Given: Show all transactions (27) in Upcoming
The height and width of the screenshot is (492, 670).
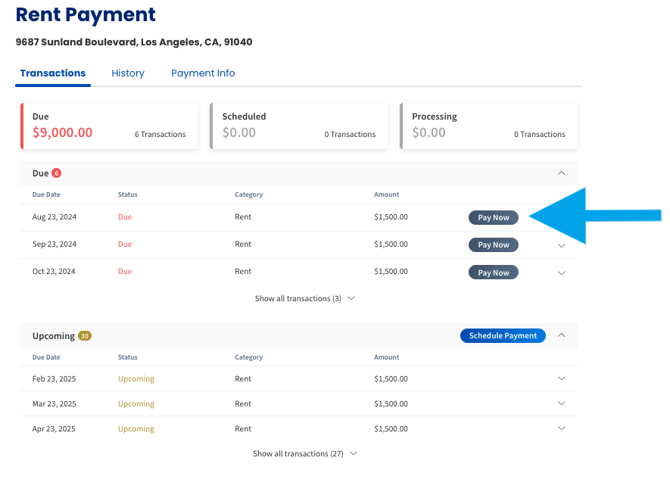Looking at the screenshot, I should pos(305,454).
